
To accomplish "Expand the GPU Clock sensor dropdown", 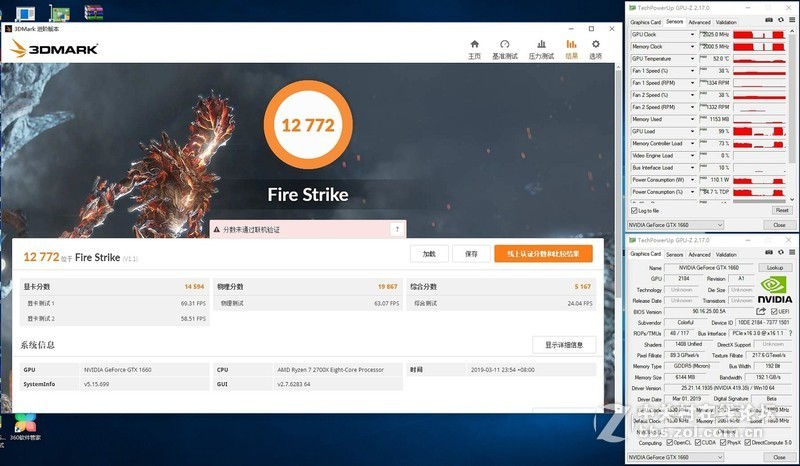I will coord(692,35).
